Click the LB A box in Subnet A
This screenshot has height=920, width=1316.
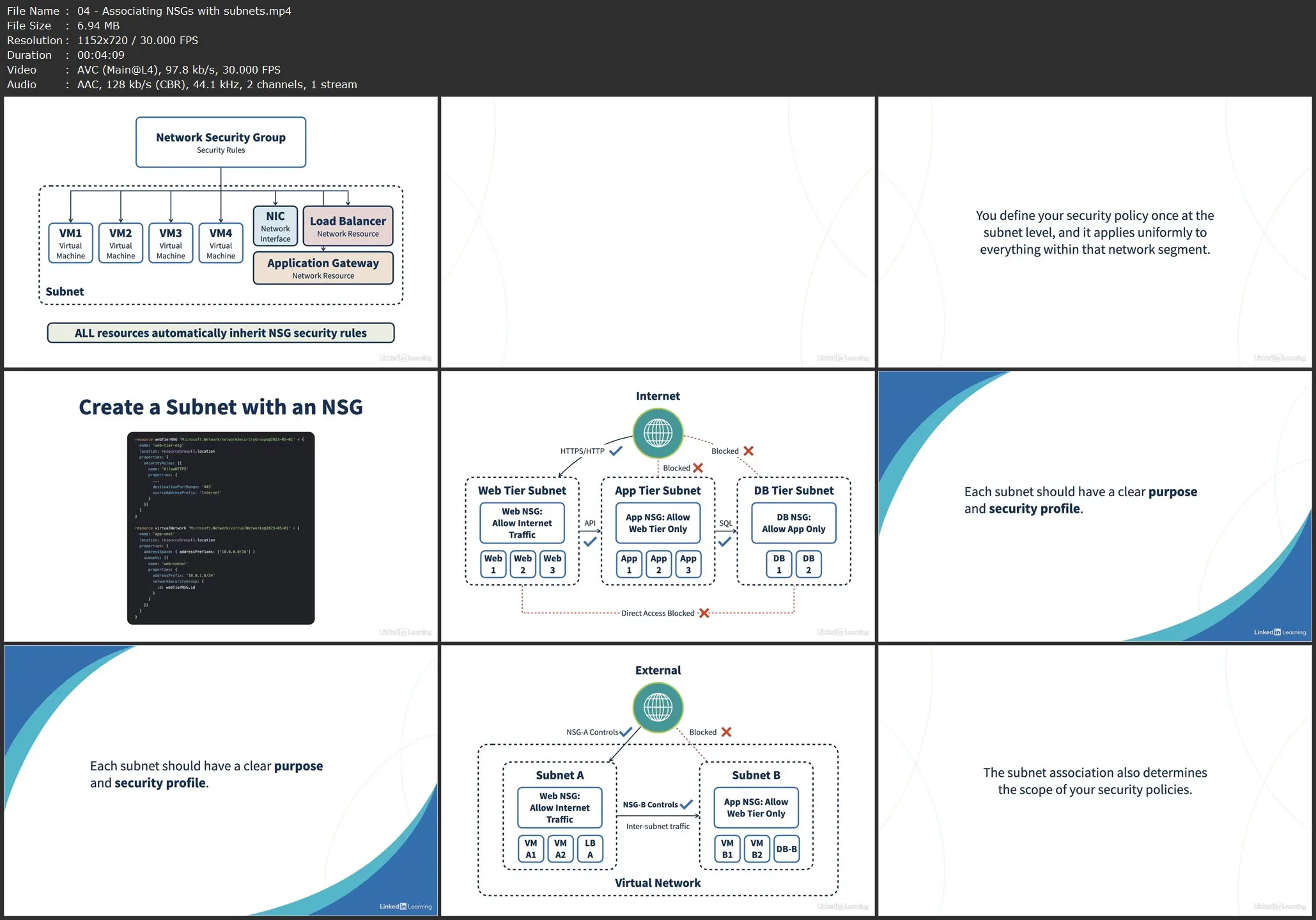pyautogui.click(x=590, y=848)
